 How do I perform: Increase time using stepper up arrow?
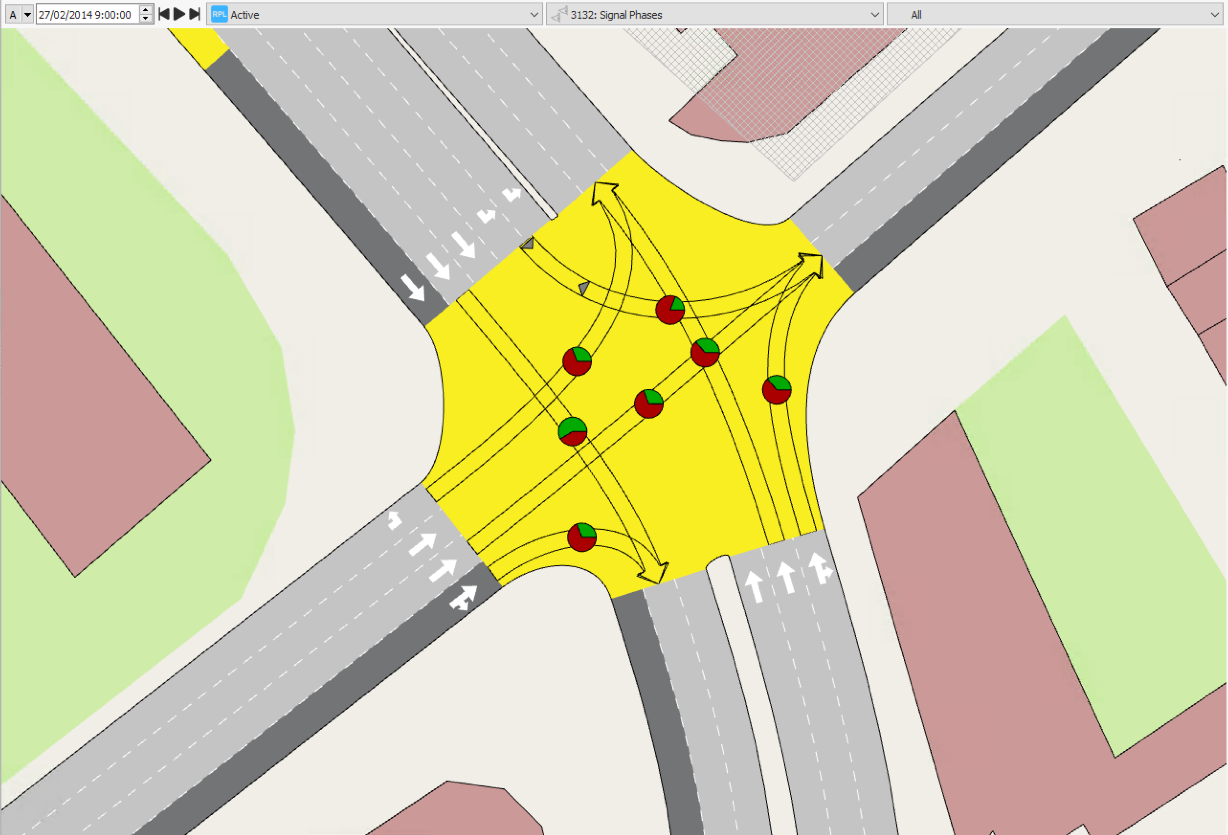click(x=146, y=10)
